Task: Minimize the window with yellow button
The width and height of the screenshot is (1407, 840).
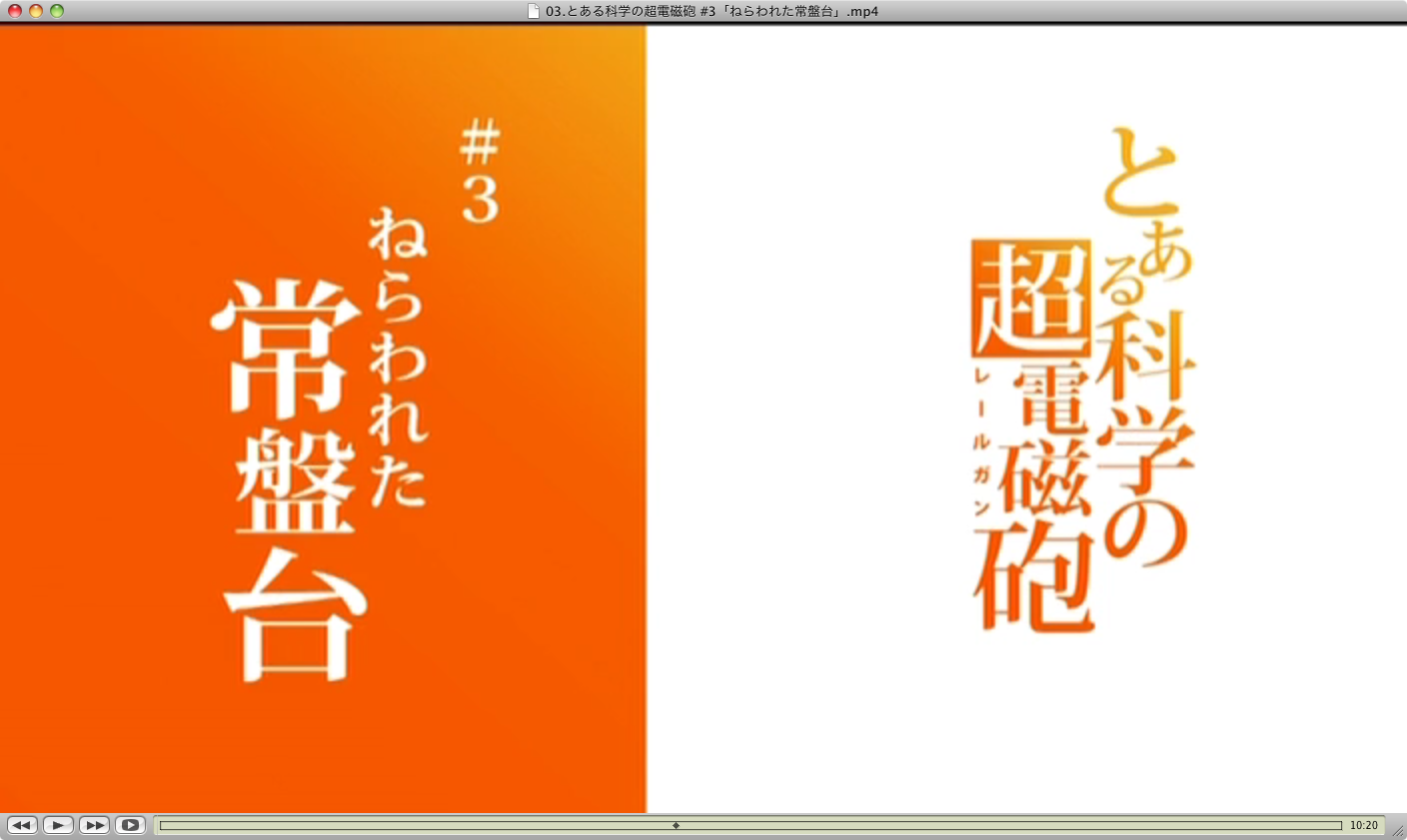Action: point(36,11)
